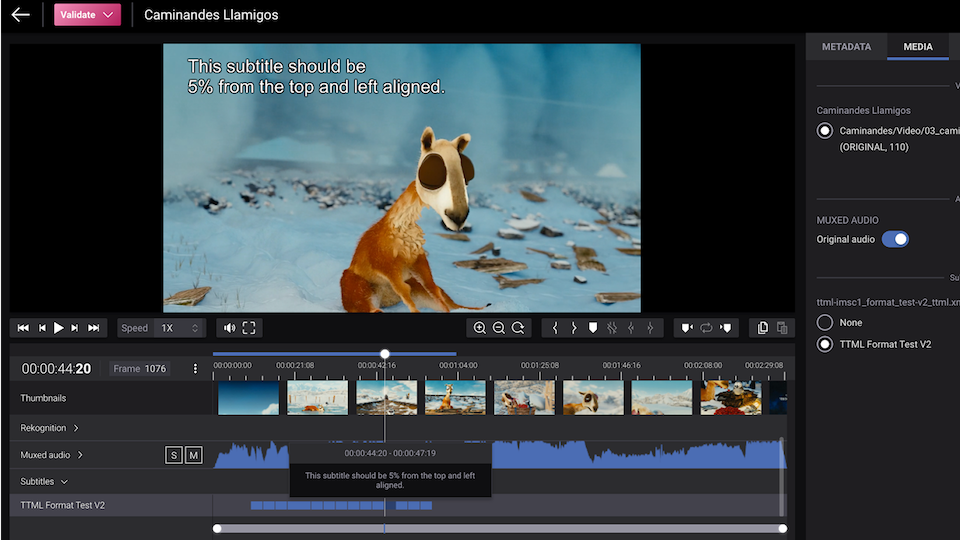Click the timecode 00:00:44:20 field

coord(56,369)
